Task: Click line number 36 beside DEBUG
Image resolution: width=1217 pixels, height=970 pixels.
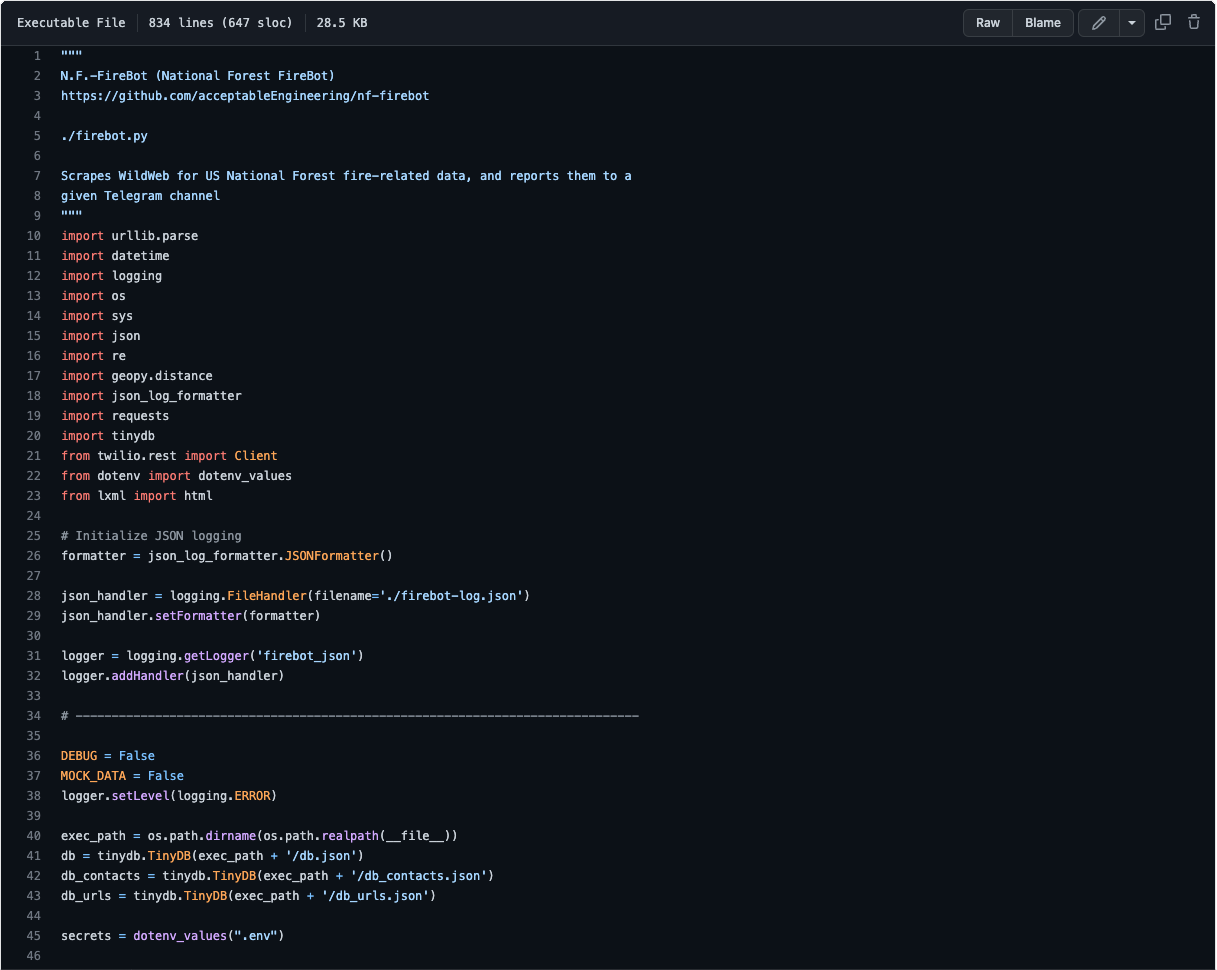Action: (37, 756)
